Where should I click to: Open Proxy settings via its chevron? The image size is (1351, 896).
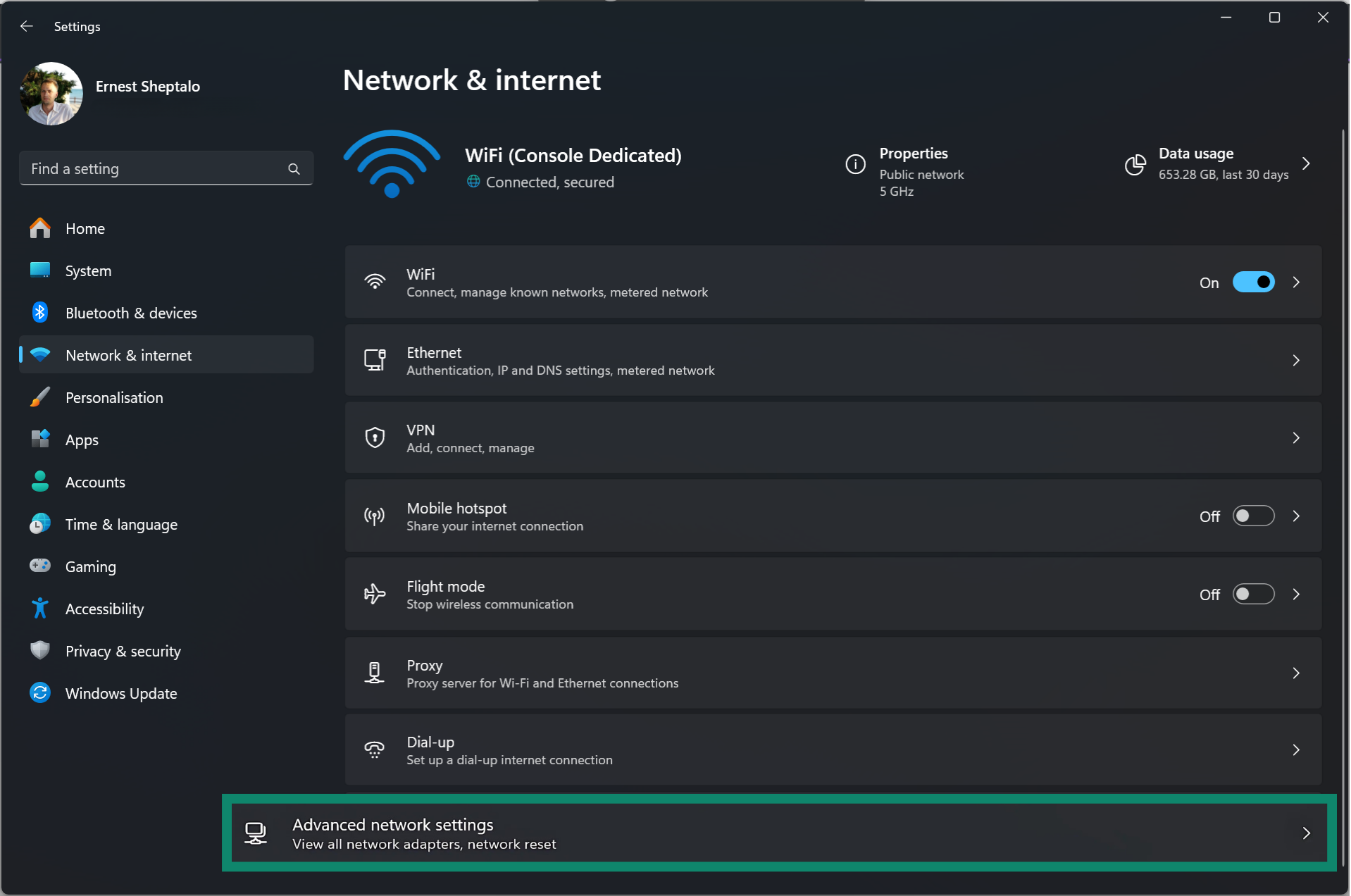point(1297,673)
